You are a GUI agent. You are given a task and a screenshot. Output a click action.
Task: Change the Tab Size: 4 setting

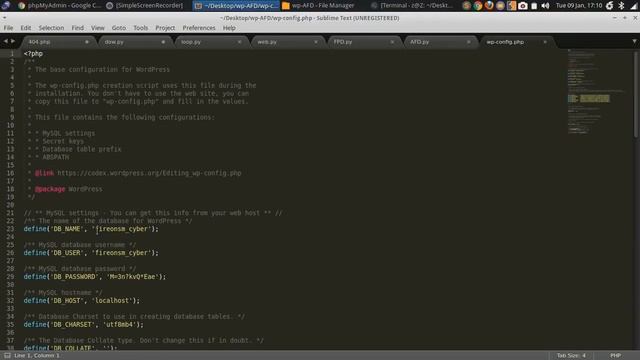(571, 356)
